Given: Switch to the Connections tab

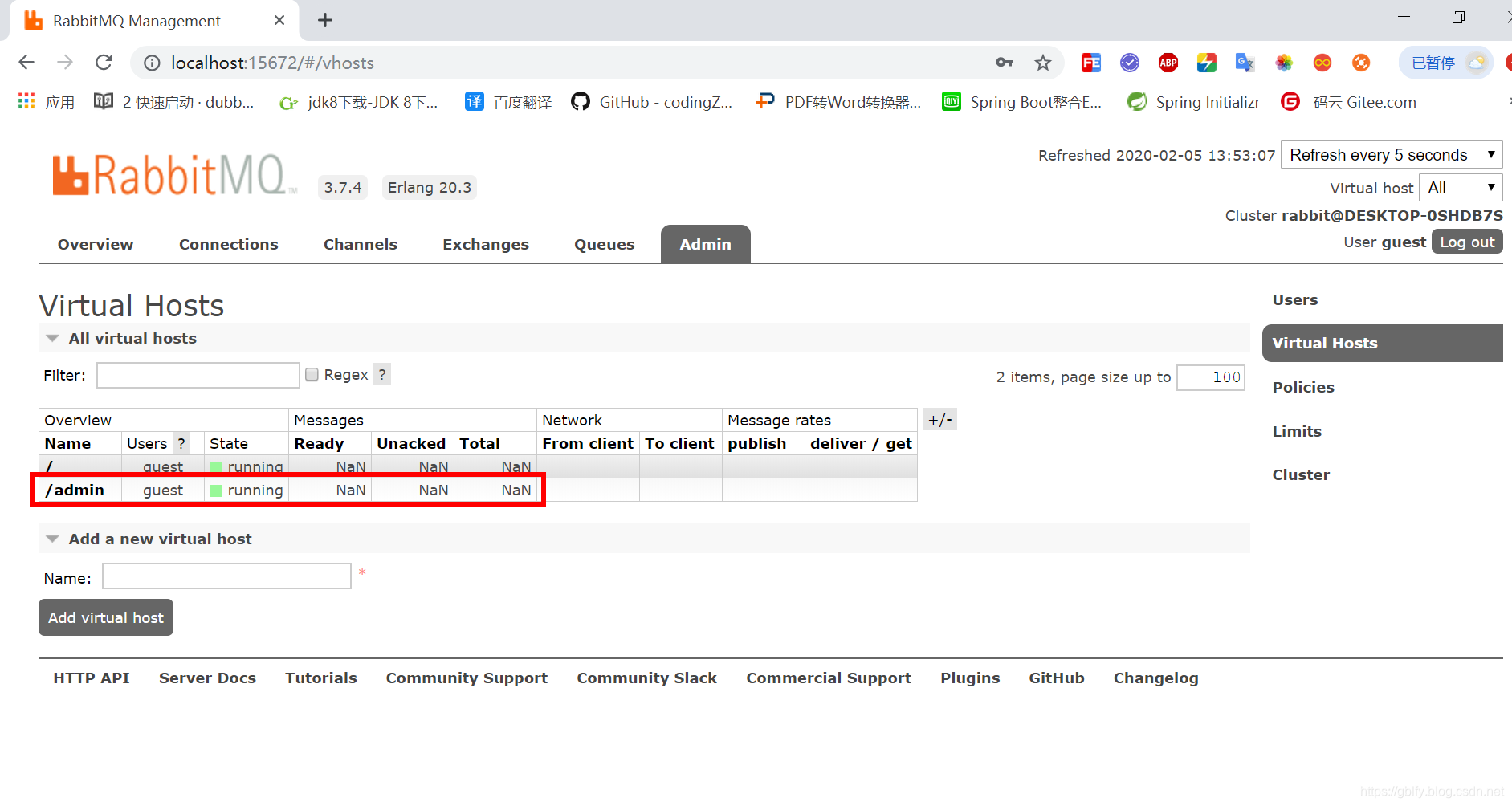Looking at the screenshot, I should pos(229,244).
